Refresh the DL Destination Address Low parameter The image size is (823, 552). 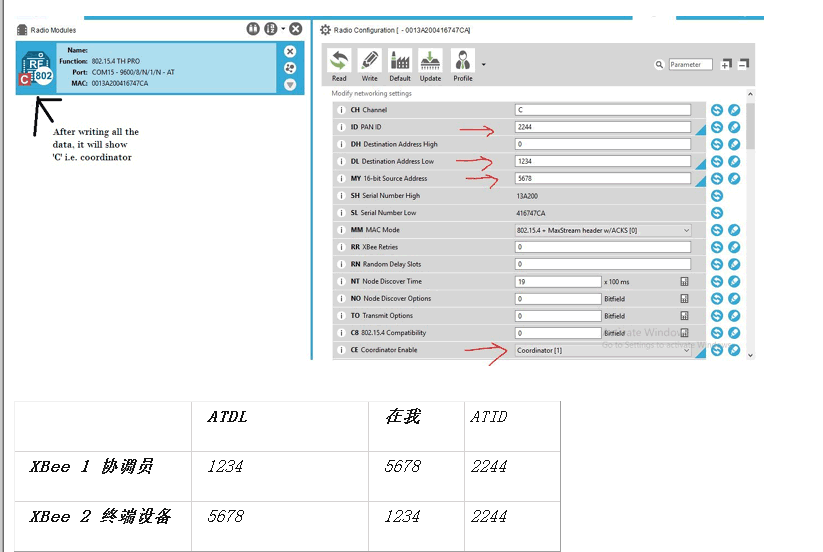point(717,162)
